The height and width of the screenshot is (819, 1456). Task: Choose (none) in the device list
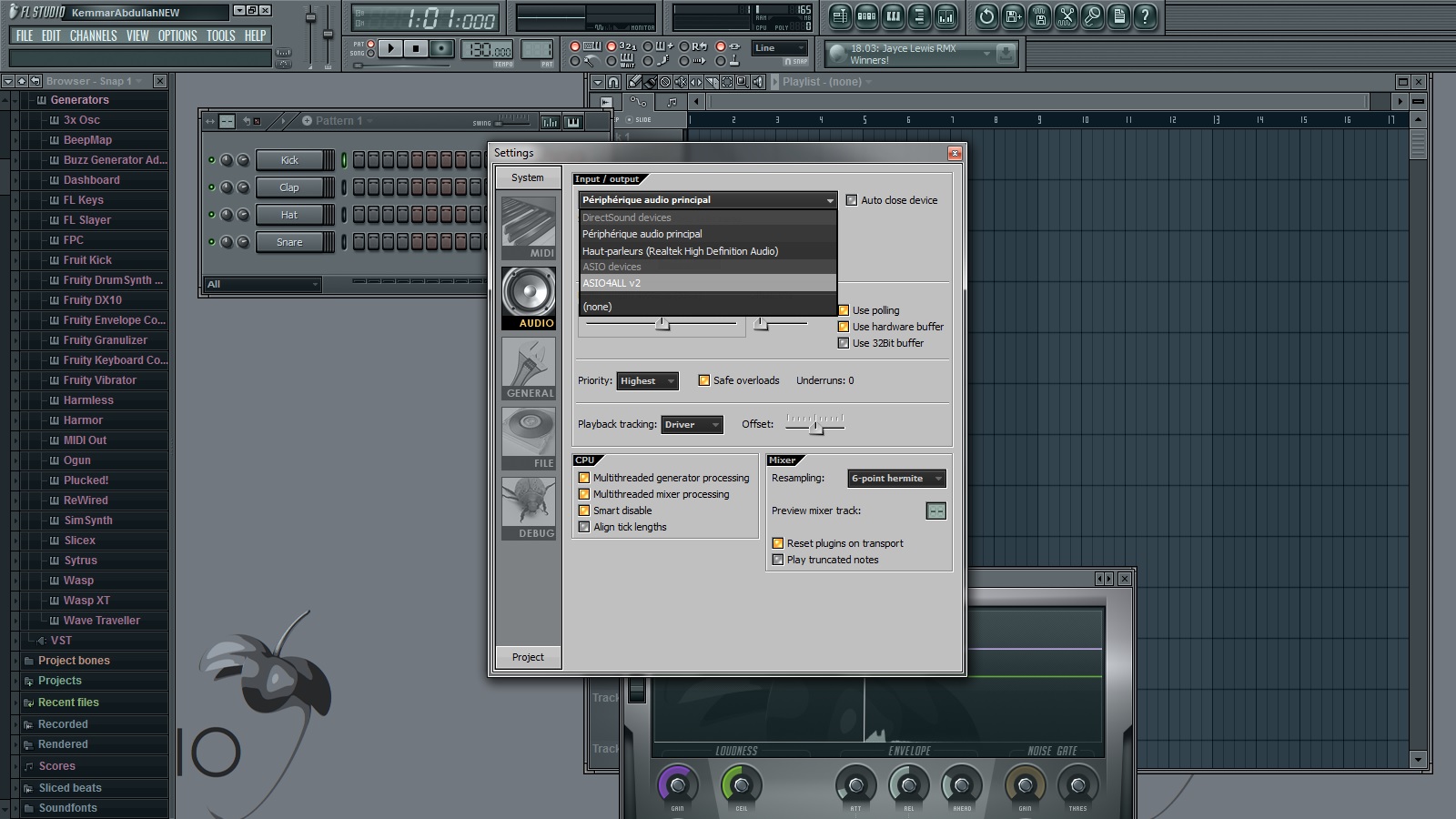click(x=707, y=307)
